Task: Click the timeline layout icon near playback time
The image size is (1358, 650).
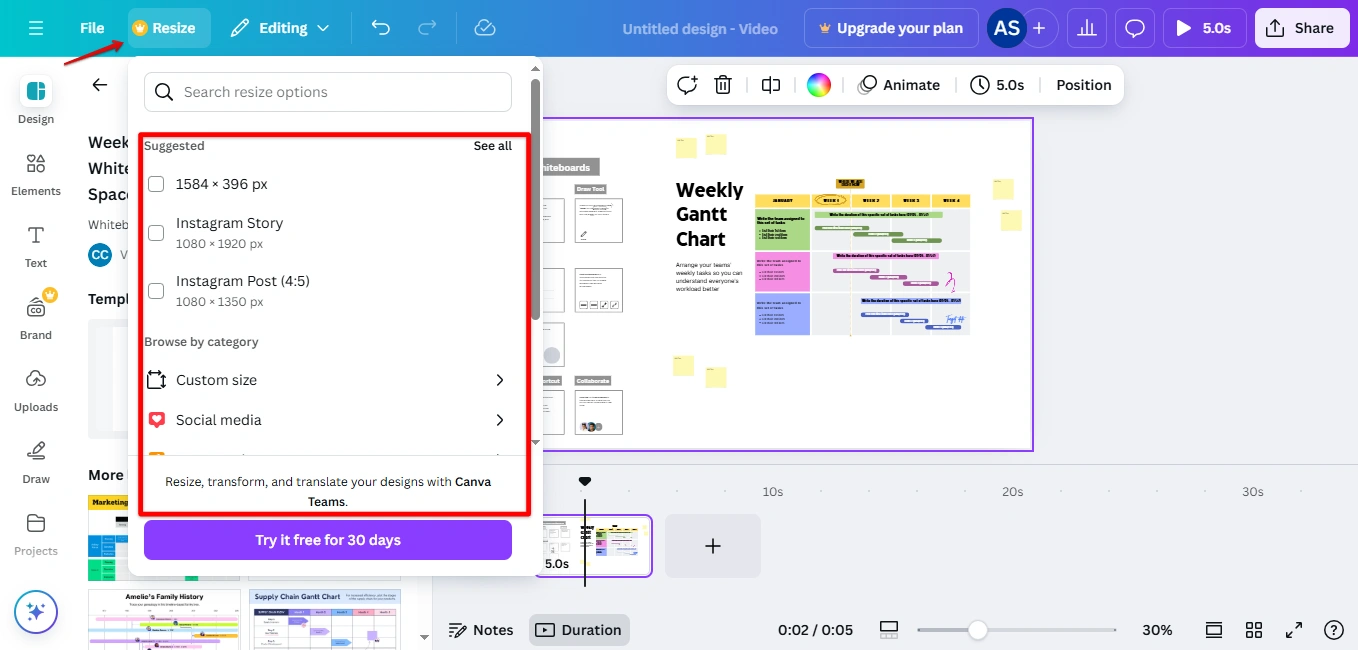Action: tap(888, 630)
